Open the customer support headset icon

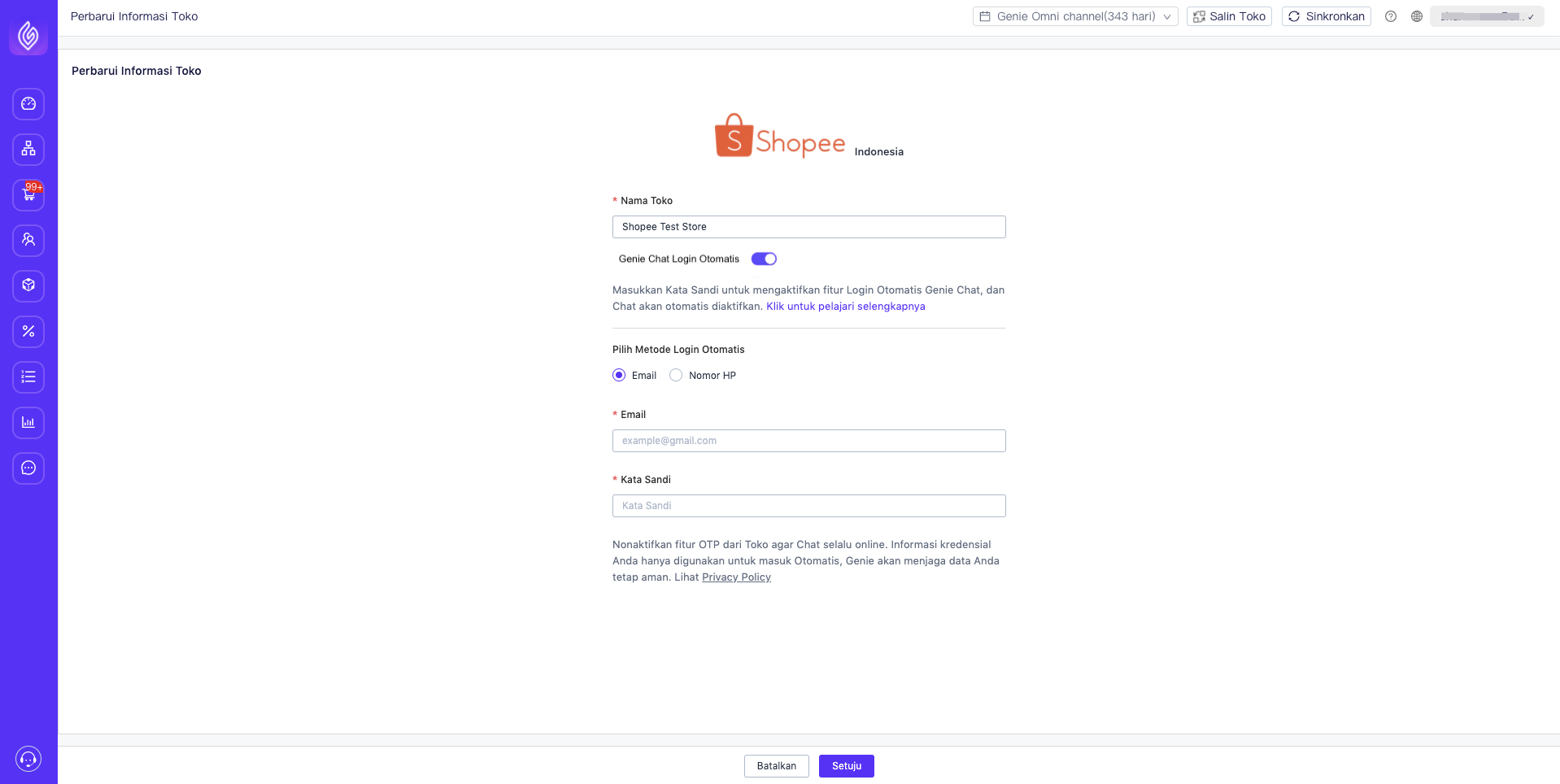(28, 760)
